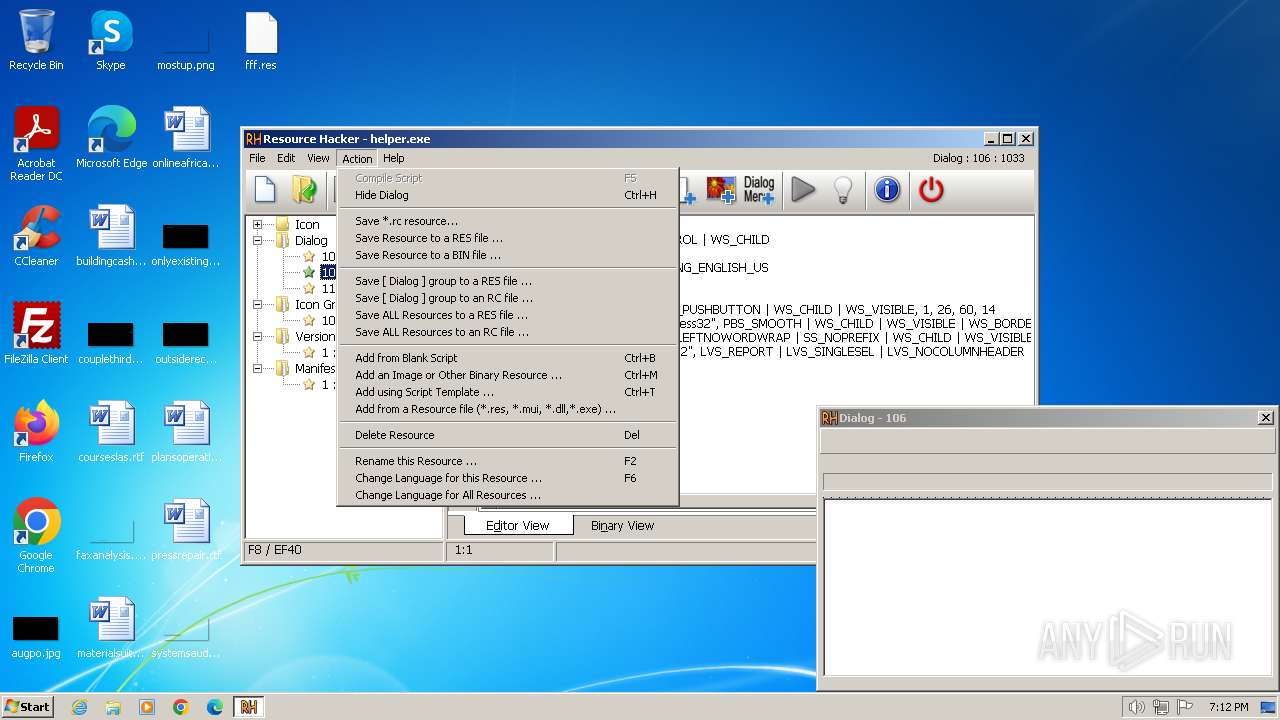Choose Add using Script Template
1280x720 pixels.
point(508,392)
